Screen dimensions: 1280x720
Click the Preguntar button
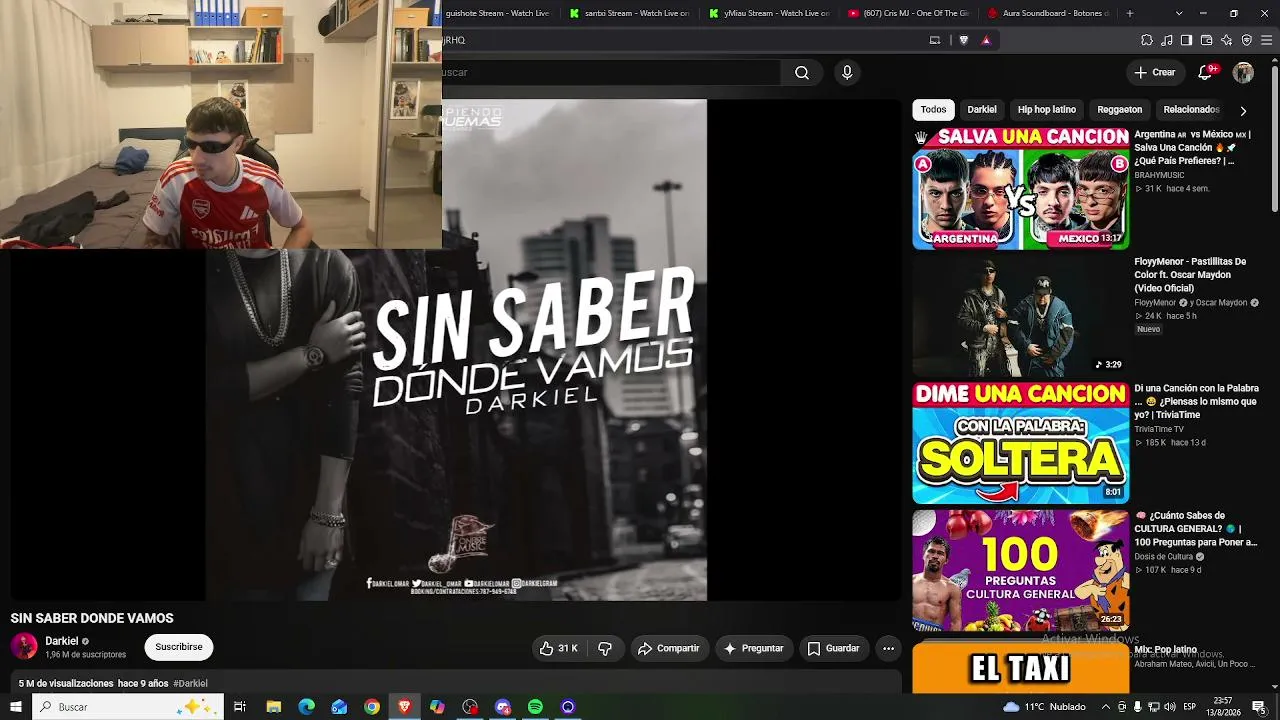pyautogui.click(x=754, y=648)
